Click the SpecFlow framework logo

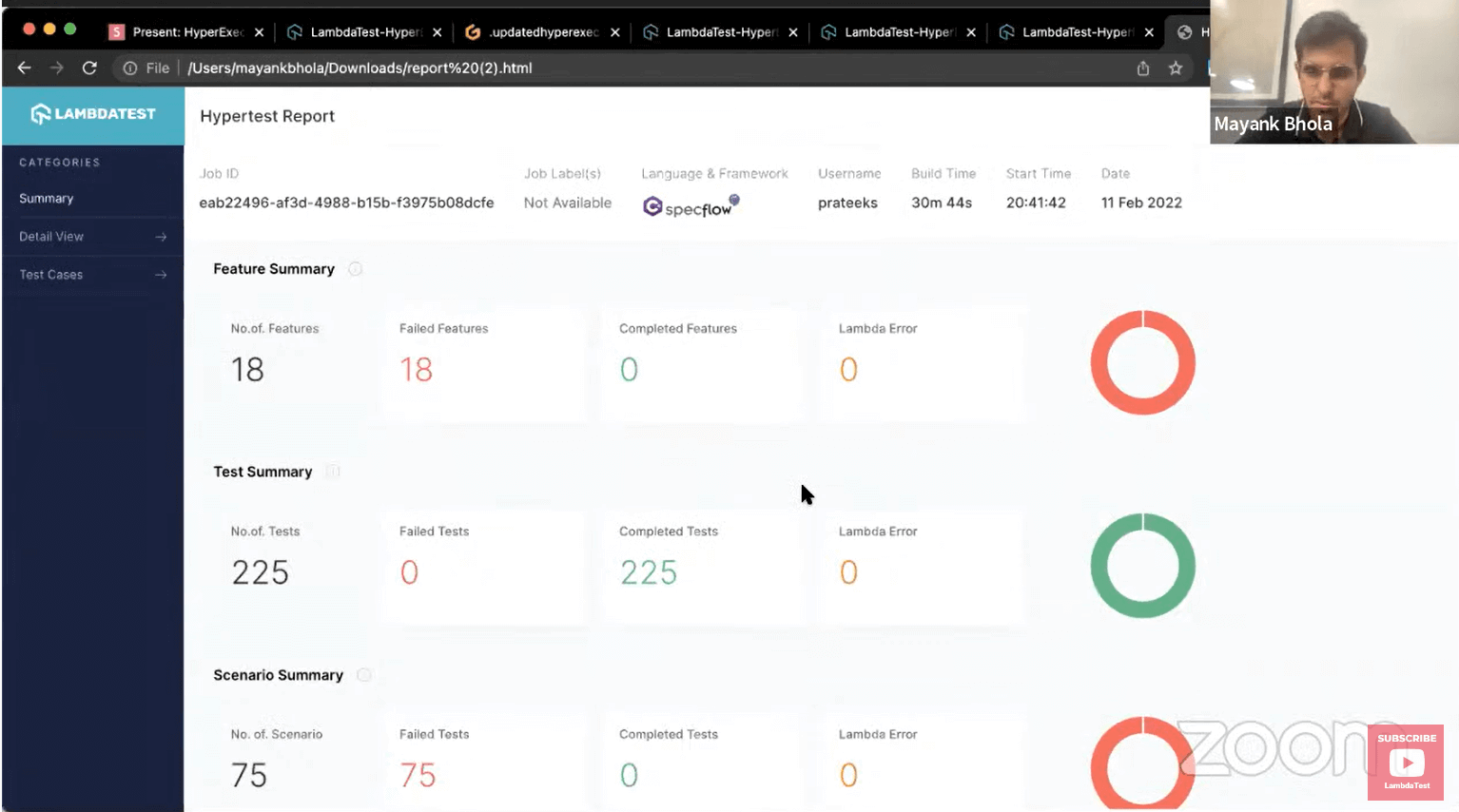691,206
